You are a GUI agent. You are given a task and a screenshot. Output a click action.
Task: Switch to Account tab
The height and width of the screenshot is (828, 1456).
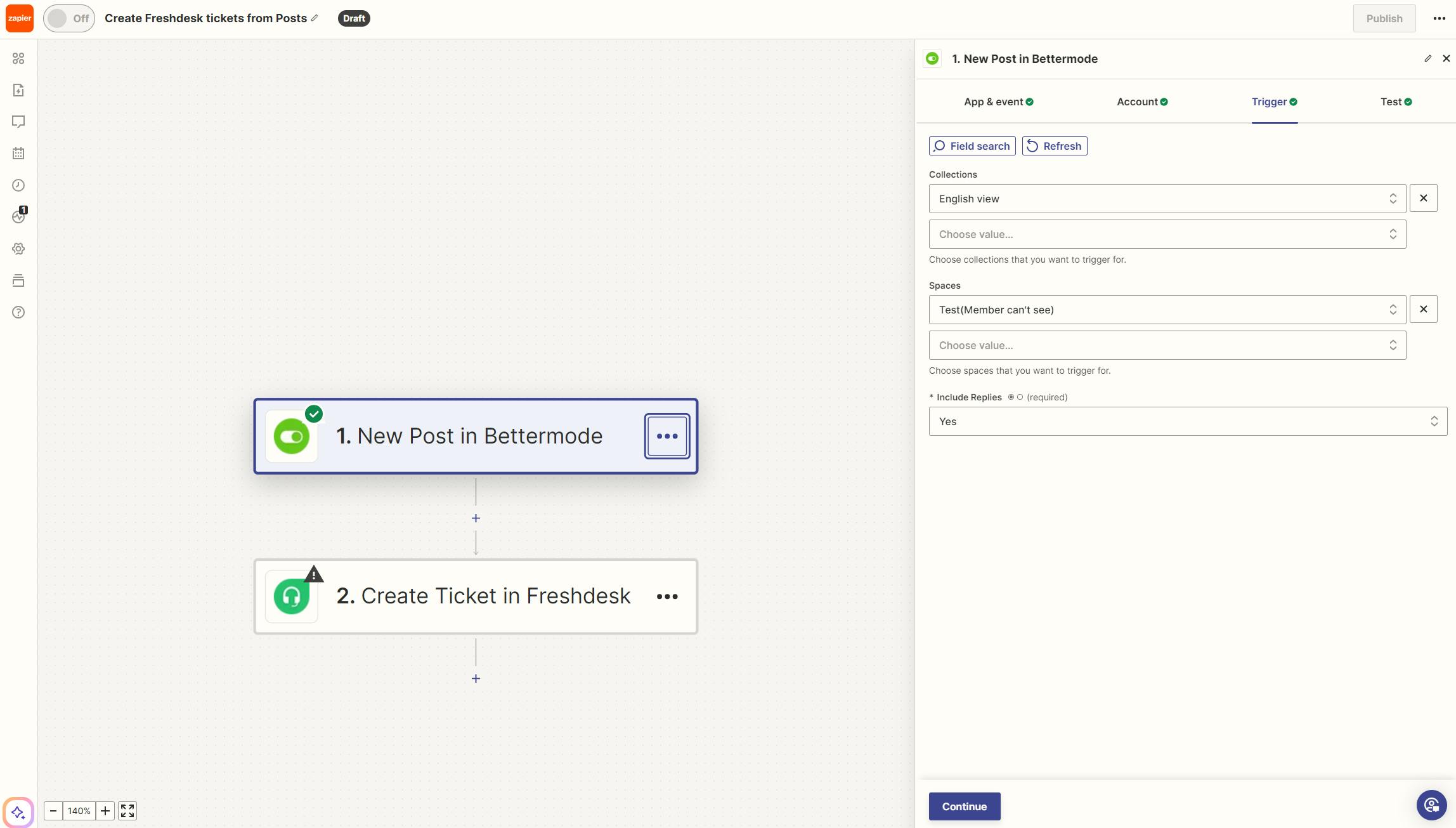point(1142,102)
